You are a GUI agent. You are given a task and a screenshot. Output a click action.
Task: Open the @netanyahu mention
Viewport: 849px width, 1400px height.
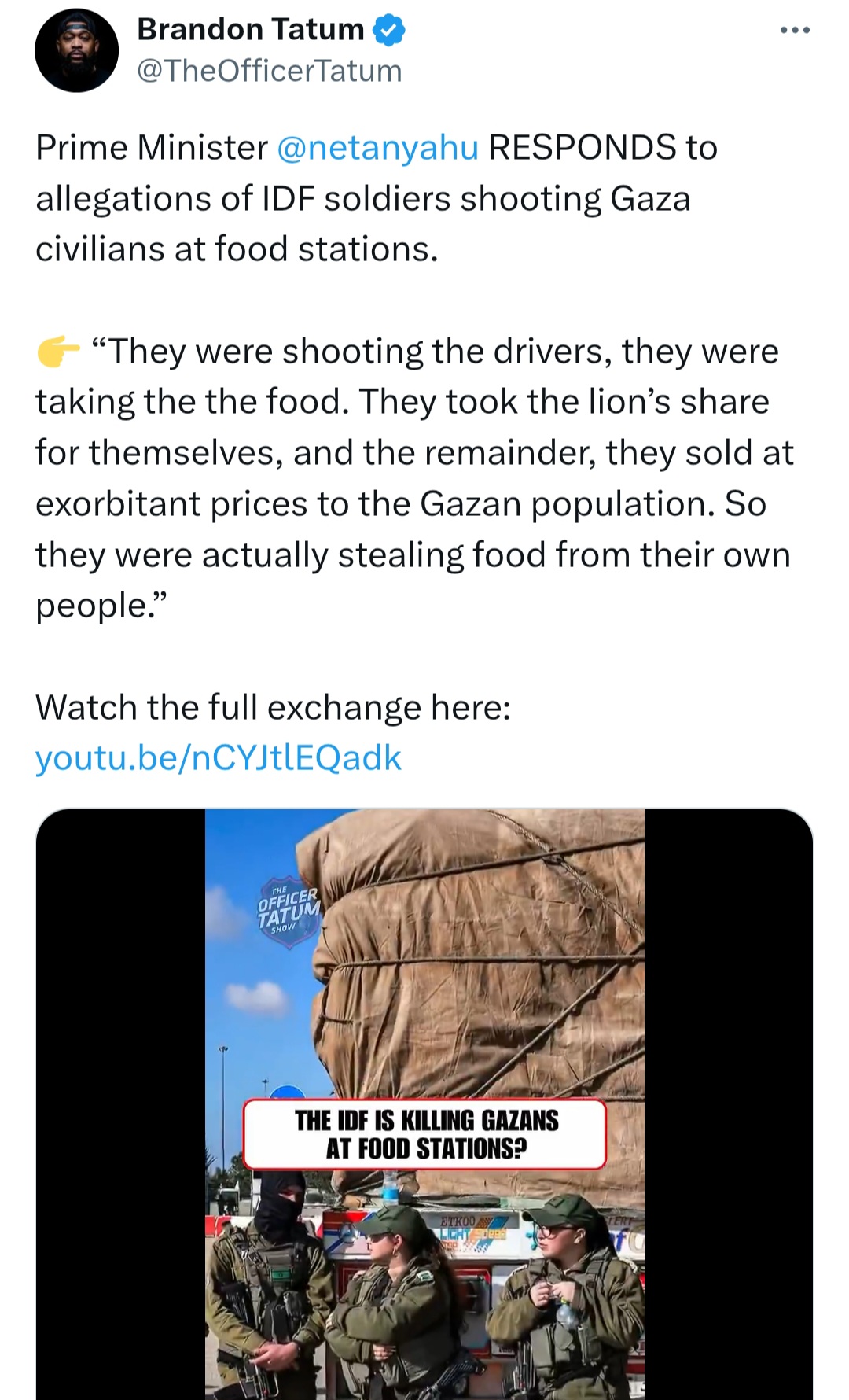click(x=377, y=148)
